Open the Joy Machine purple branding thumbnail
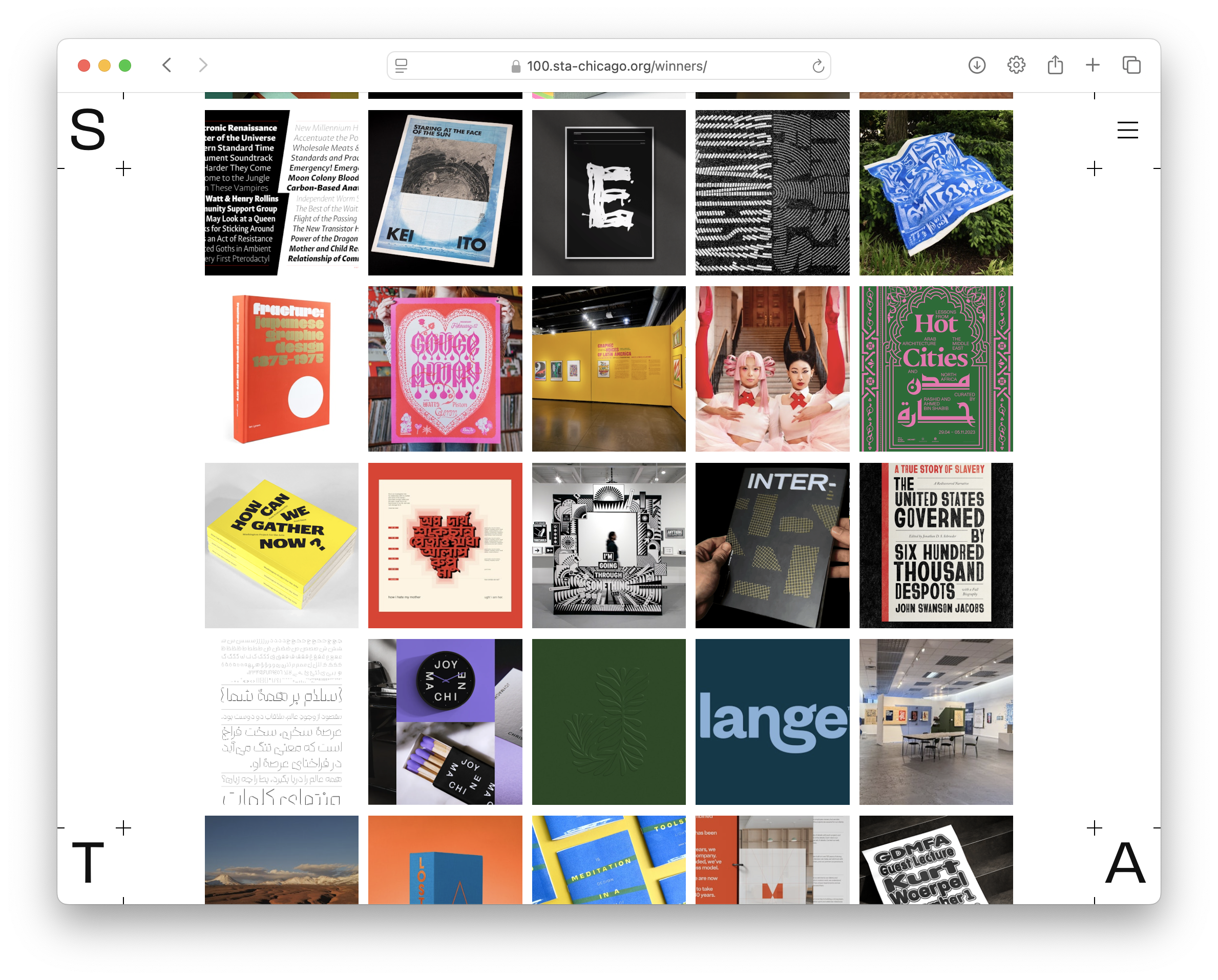Screen dimensions: 1218x980 [x=445, y=722]
